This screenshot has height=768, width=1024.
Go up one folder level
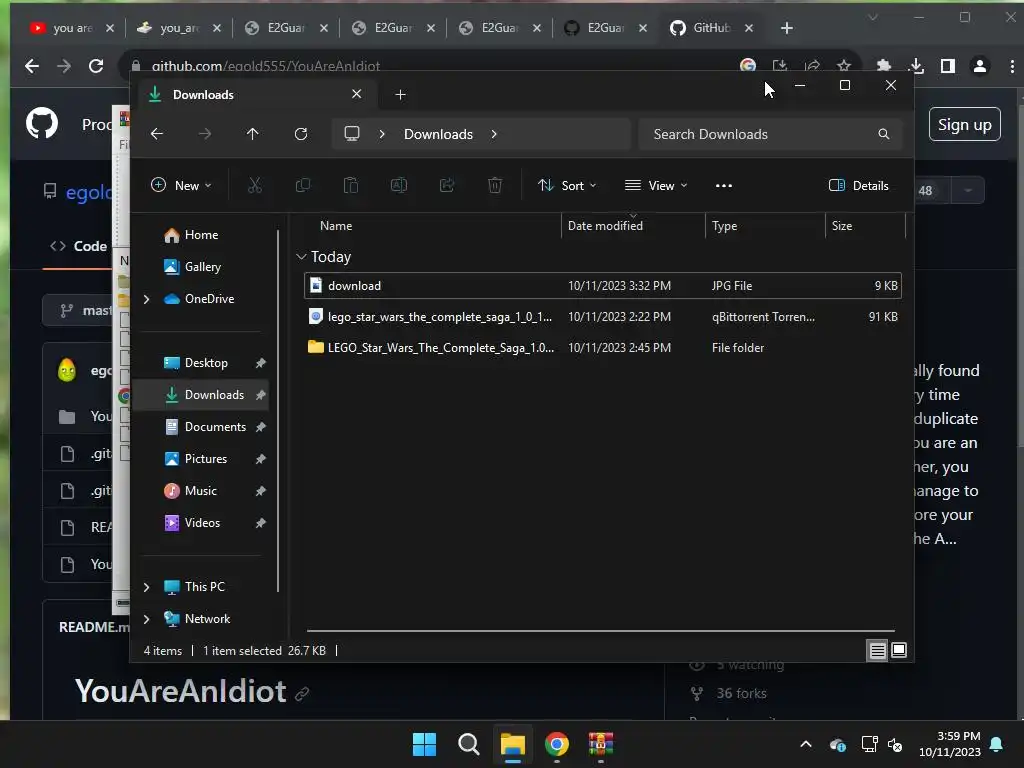pos(253,134)
